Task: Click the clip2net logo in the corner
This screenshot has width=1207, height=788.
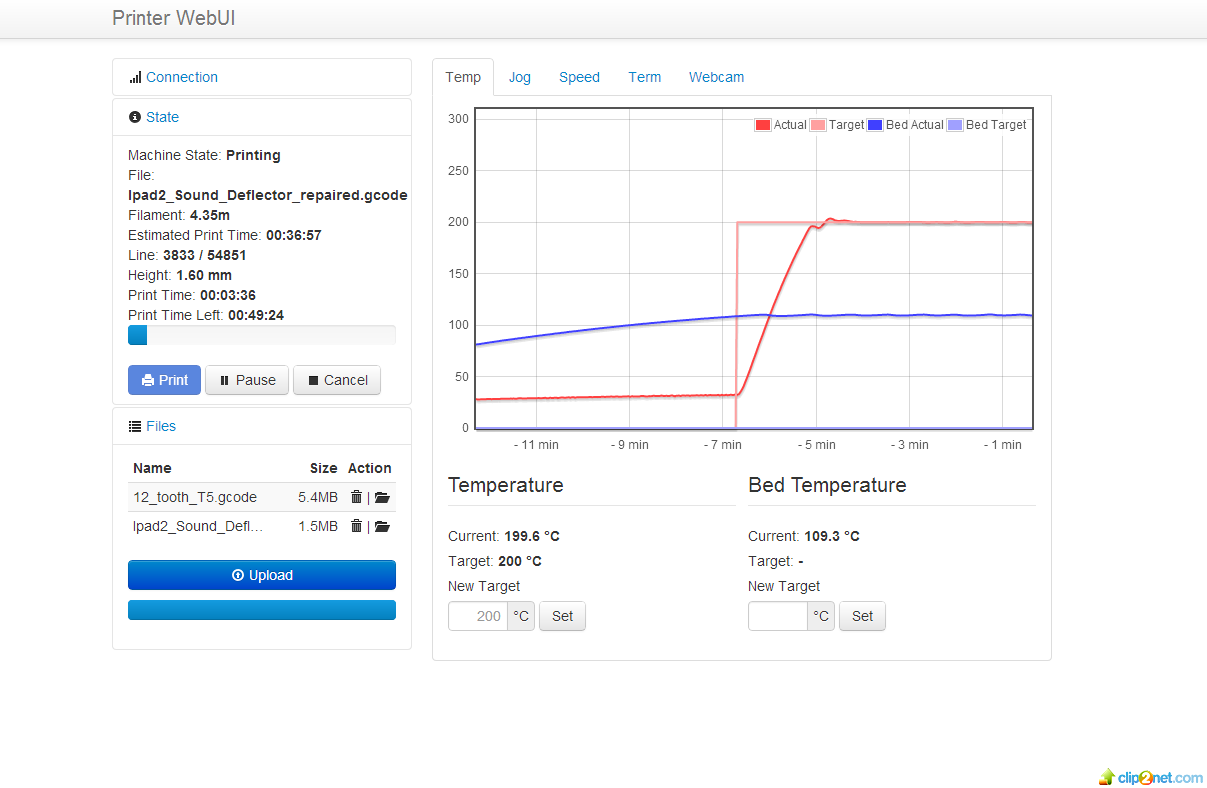Action: [1151, 777]
